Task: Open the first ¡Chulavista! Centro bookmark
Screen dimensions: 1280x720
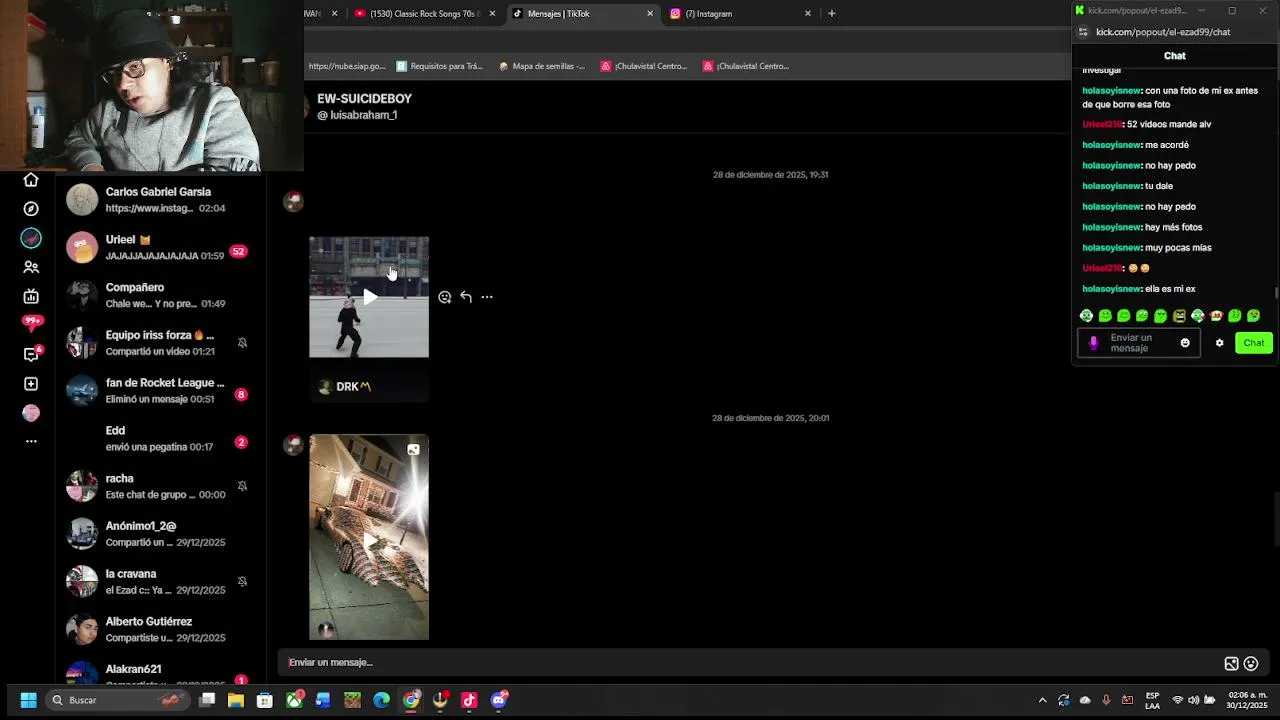Action: (x=644, y=66)
